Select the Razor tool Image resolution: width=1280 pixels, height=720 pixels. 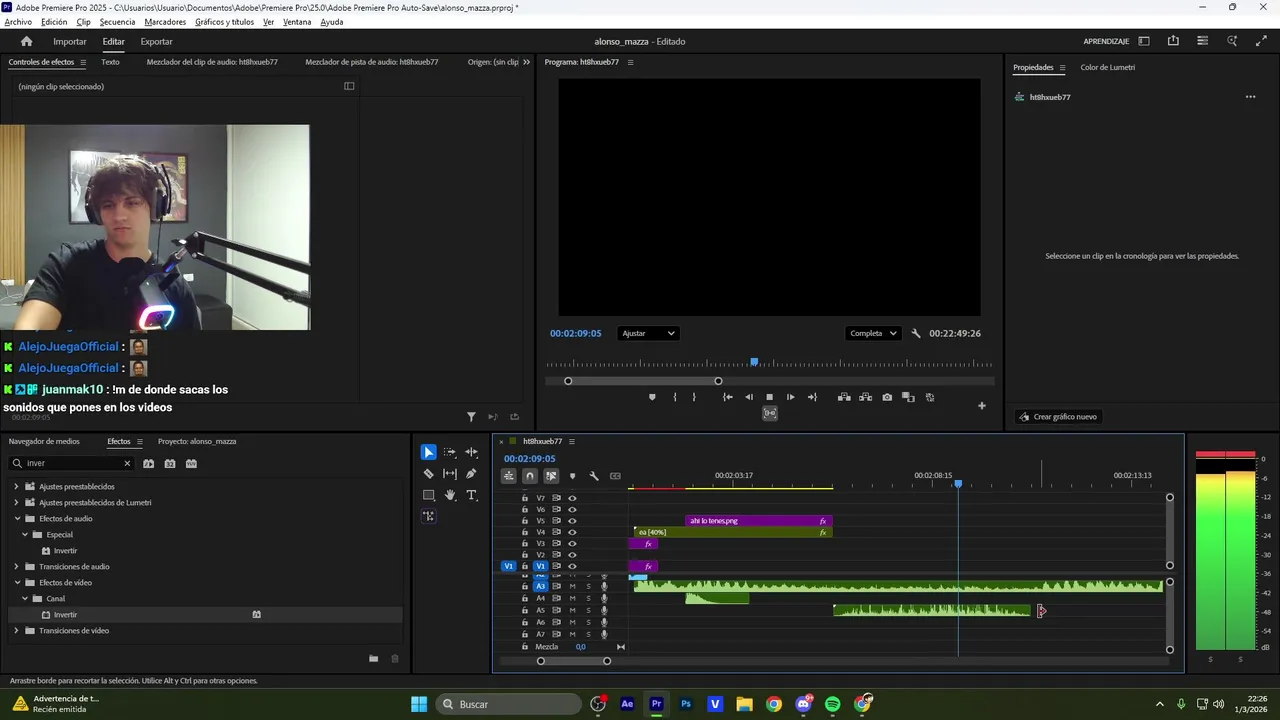[429, 474]
